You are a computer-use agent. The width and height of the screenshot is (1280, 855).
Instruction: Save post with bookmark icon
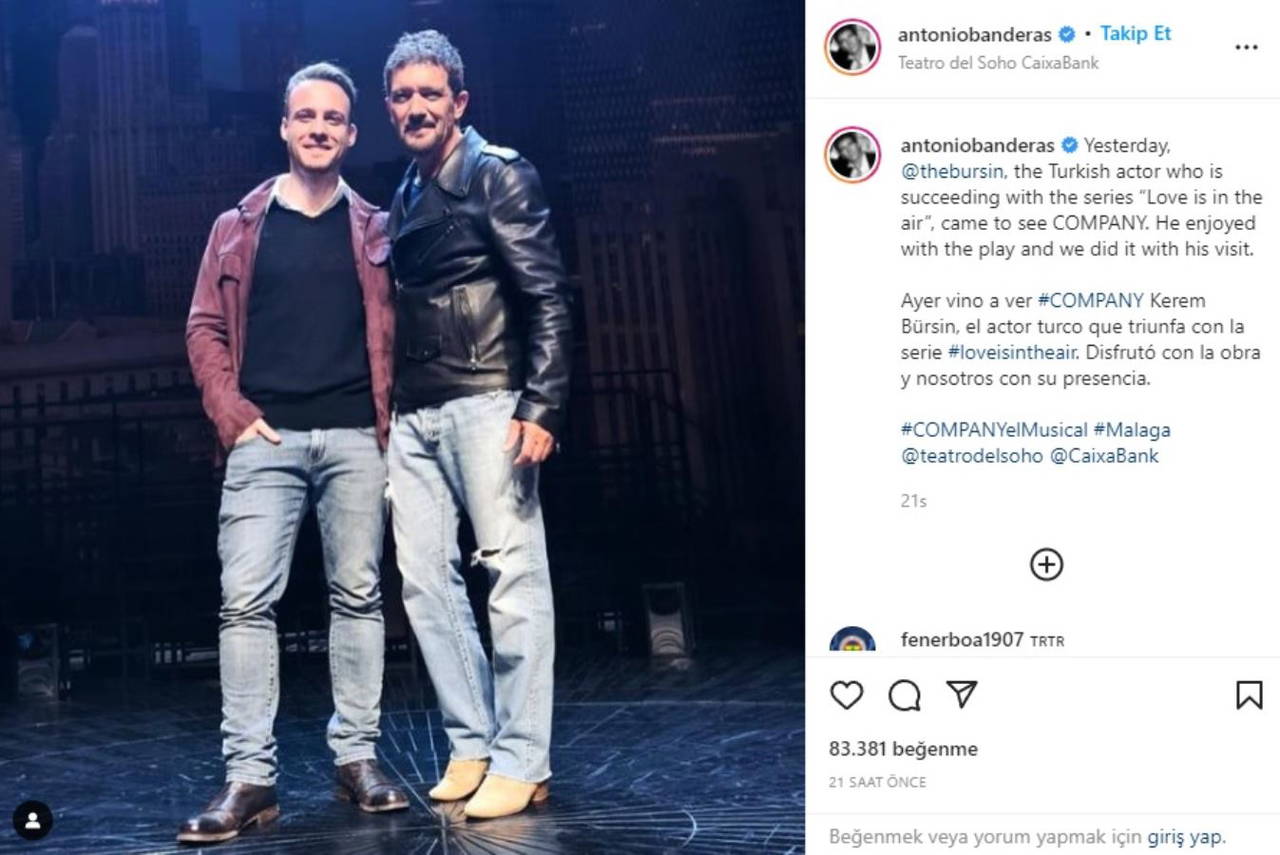click(x=1249, y=695)
